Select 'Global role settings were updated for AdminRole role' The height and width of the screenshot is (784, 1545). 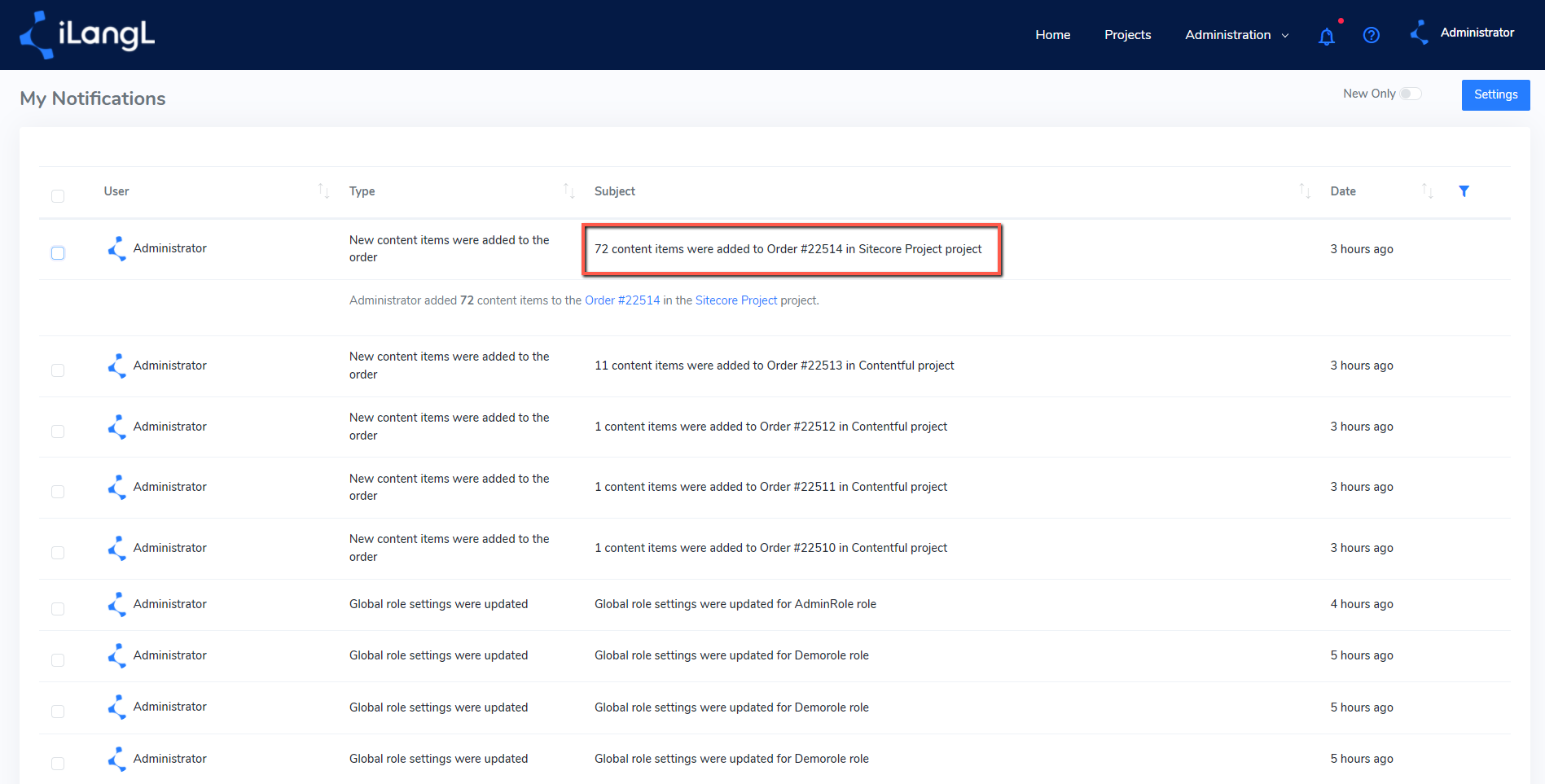tap(735, 604)
